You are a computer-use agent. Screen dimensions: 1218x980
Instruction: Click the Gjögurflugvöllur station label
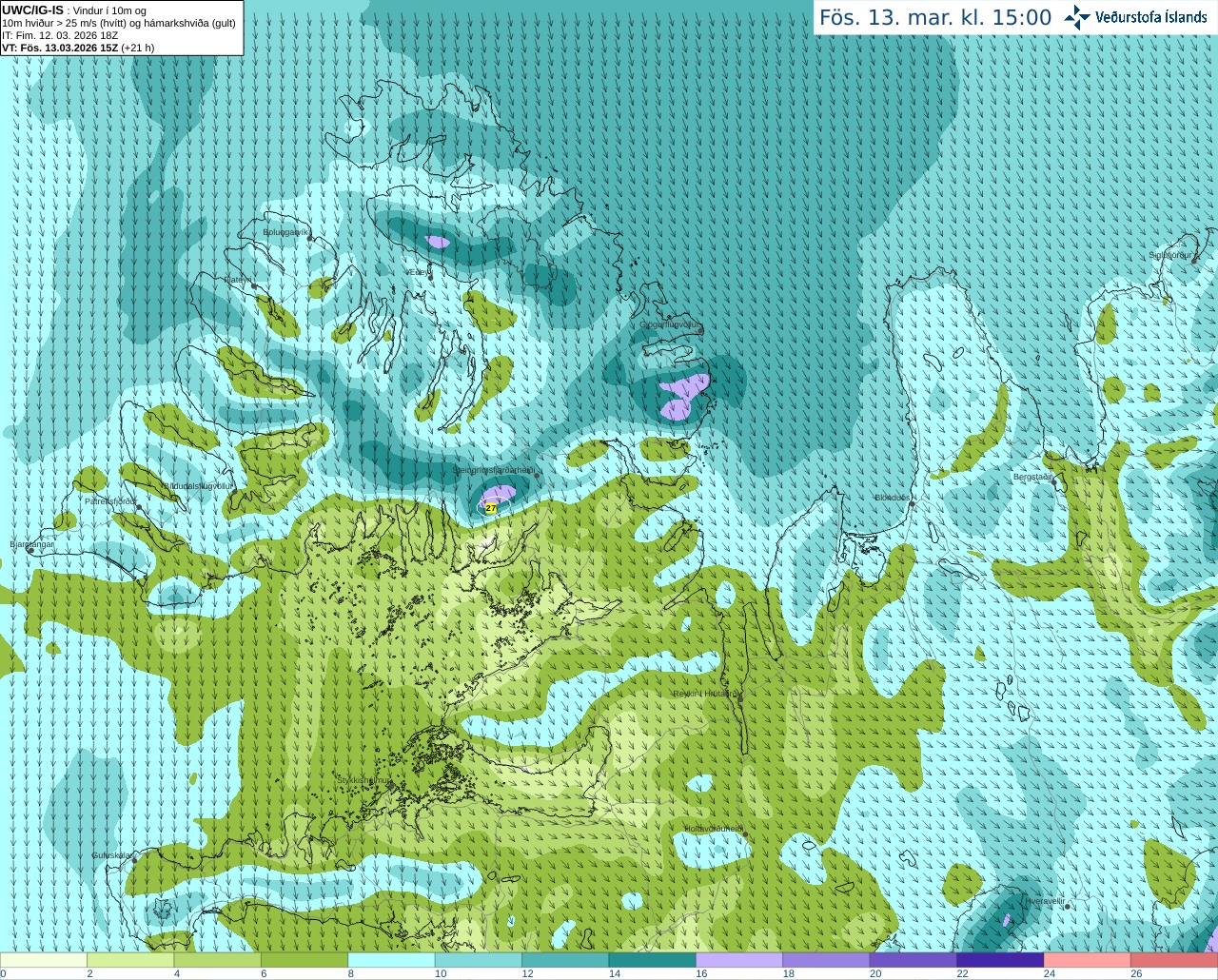670,325
